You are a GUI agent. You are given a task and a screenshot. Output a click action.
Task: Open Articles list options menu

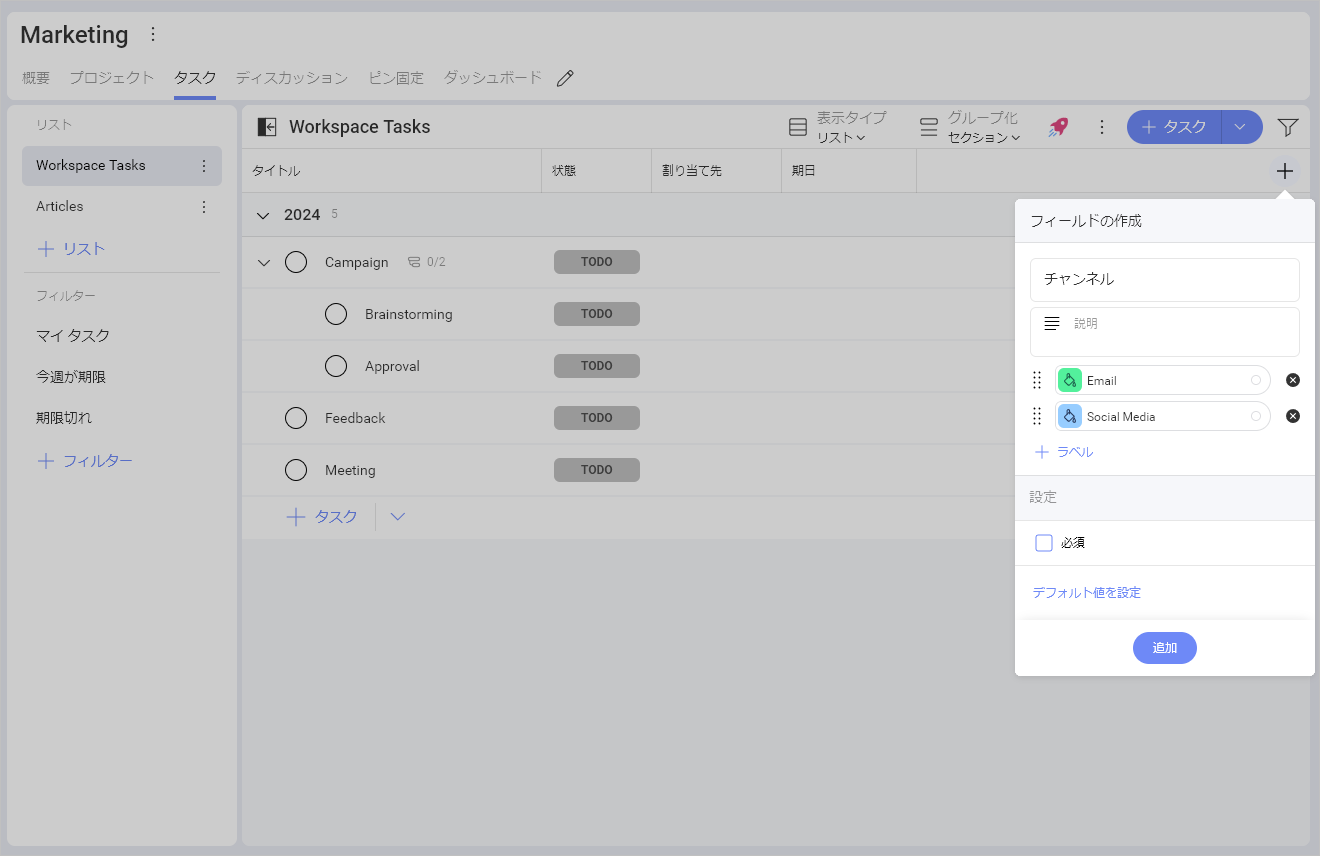(x=204, y=207)
